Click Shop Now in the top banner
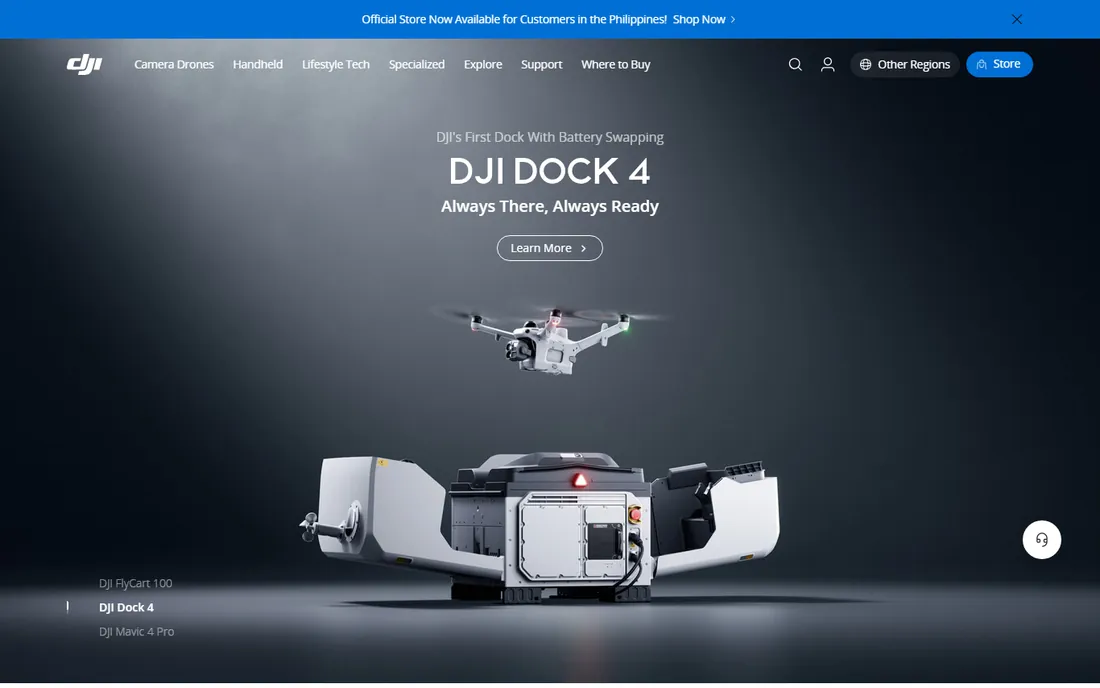Image resolution: width=1100 pixels, height=688 pixels. coord(704,20)
